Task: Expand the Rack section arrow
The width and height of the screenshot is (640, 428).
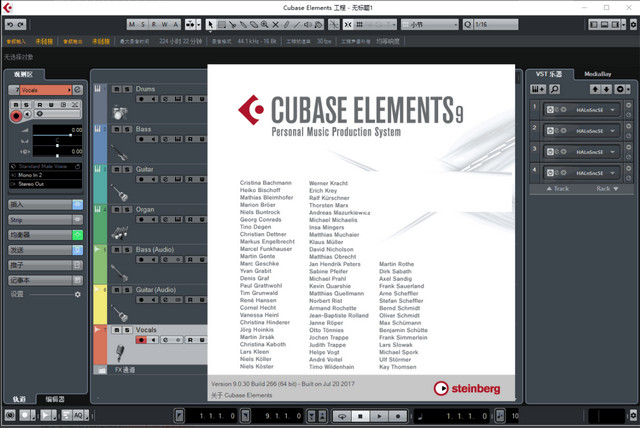Action: coord(616,188)
